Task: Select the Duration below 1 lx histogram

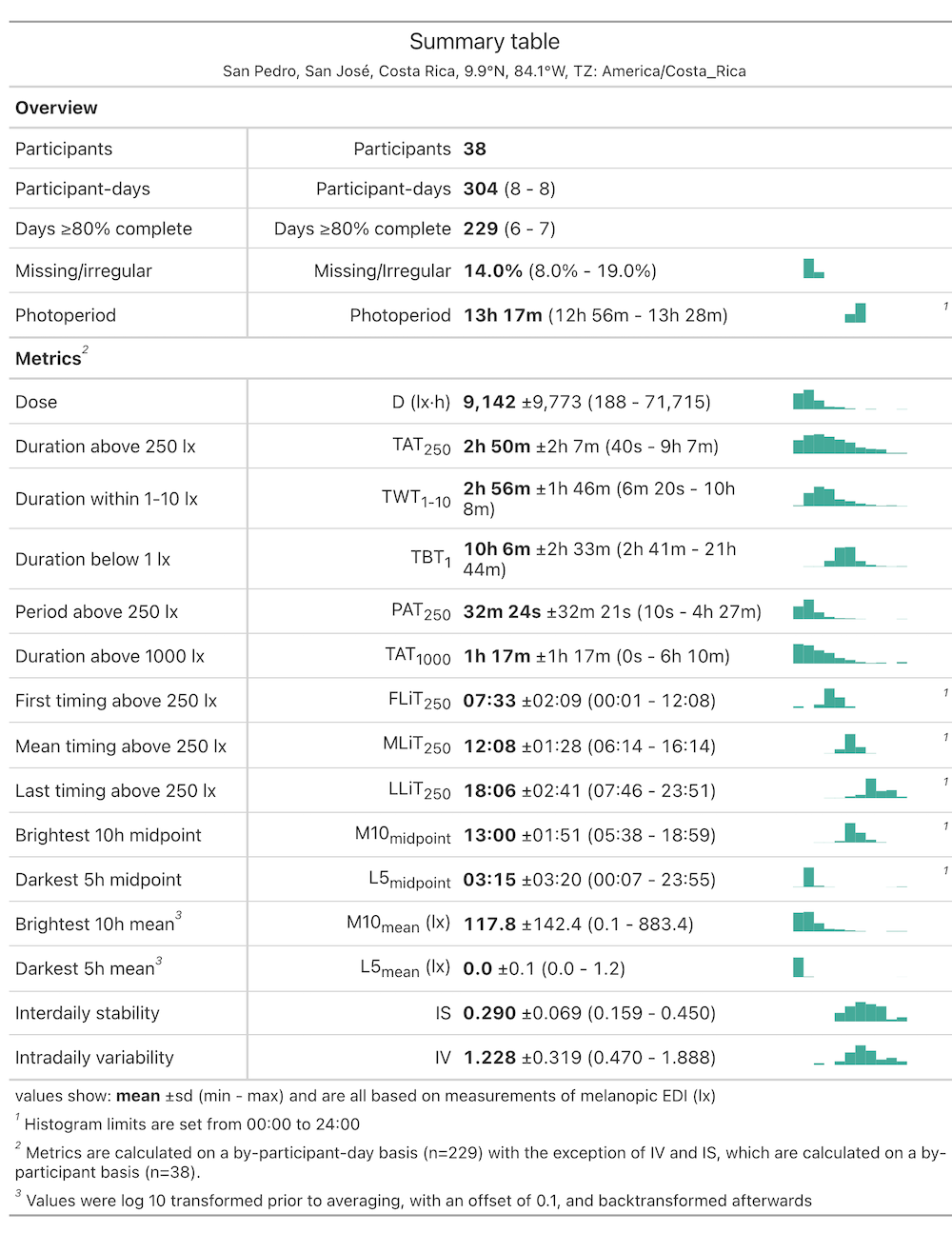Action: [x=854, y=557]
